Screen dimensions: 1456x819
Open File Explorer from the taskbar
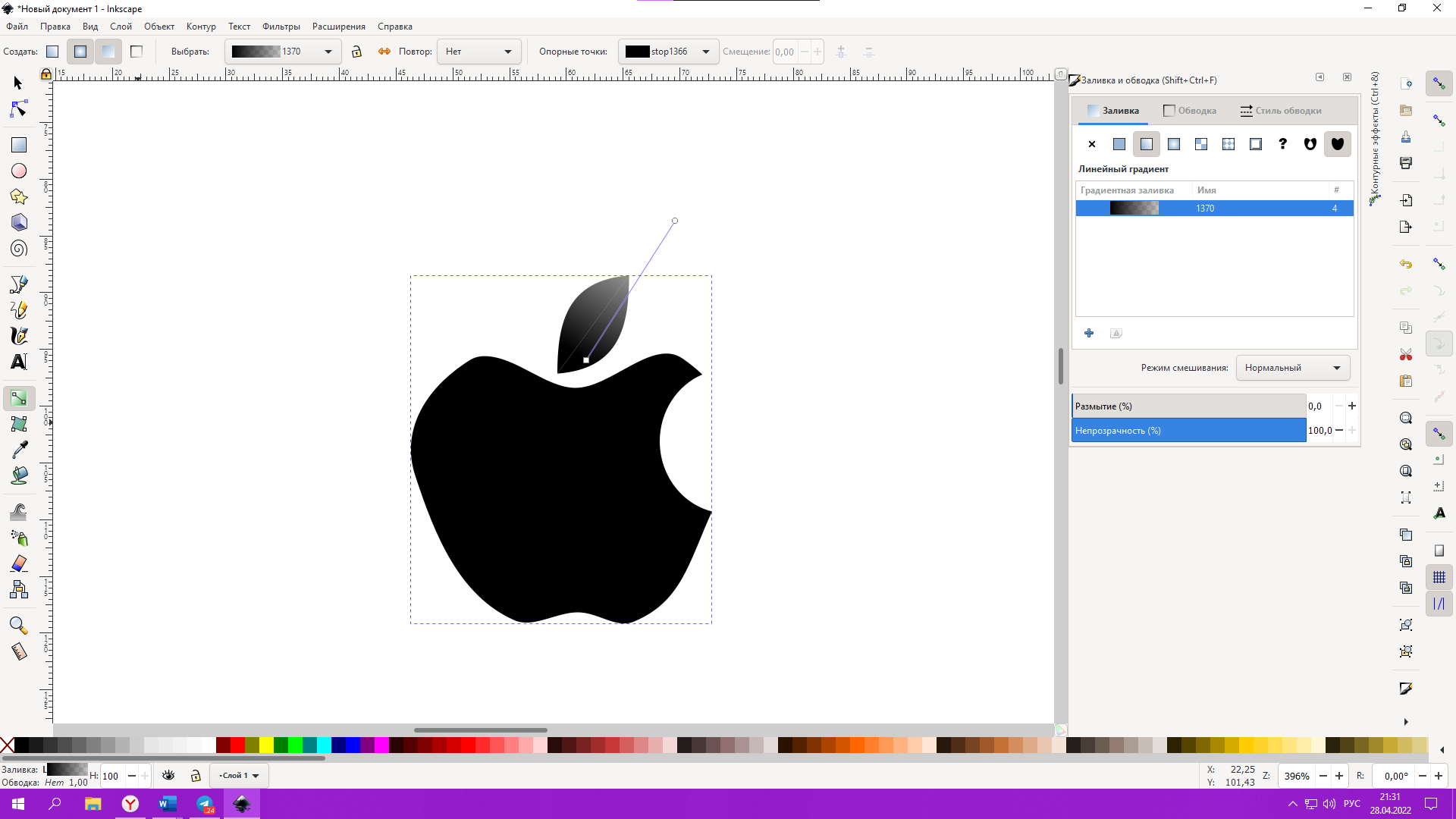point(93,804)
